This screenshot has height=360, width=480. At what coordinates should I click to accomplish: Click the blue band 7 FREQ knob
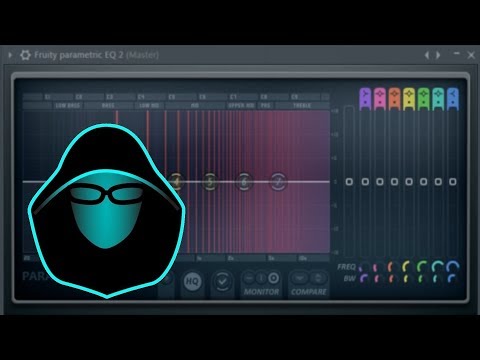453,267
